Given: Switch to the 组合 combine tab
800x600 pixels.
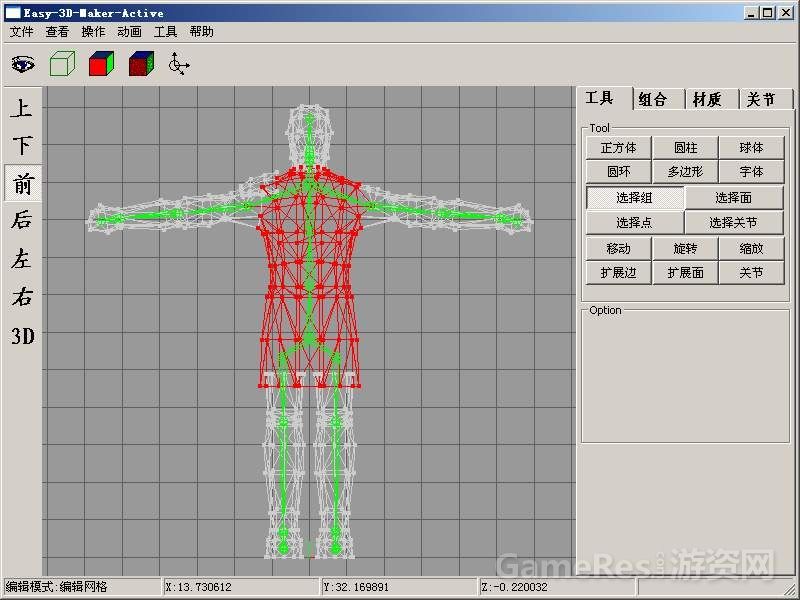Looking at the screenshot, I should (x=656, y=98).
